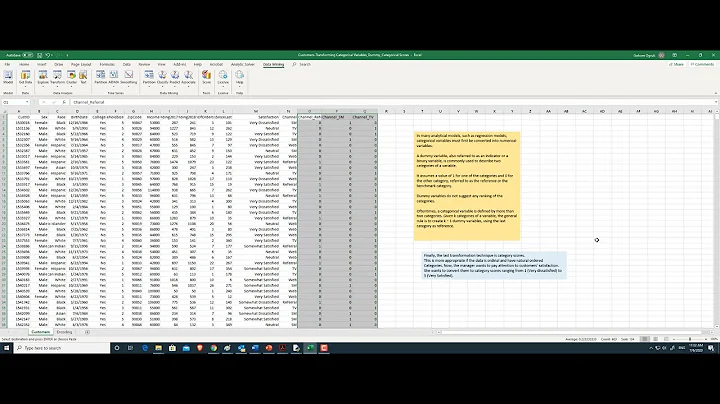Image resolution: width=720 pixels, height=404 pixels.
Task: Toggle the AutoSave switch
Action: (27, 55)
